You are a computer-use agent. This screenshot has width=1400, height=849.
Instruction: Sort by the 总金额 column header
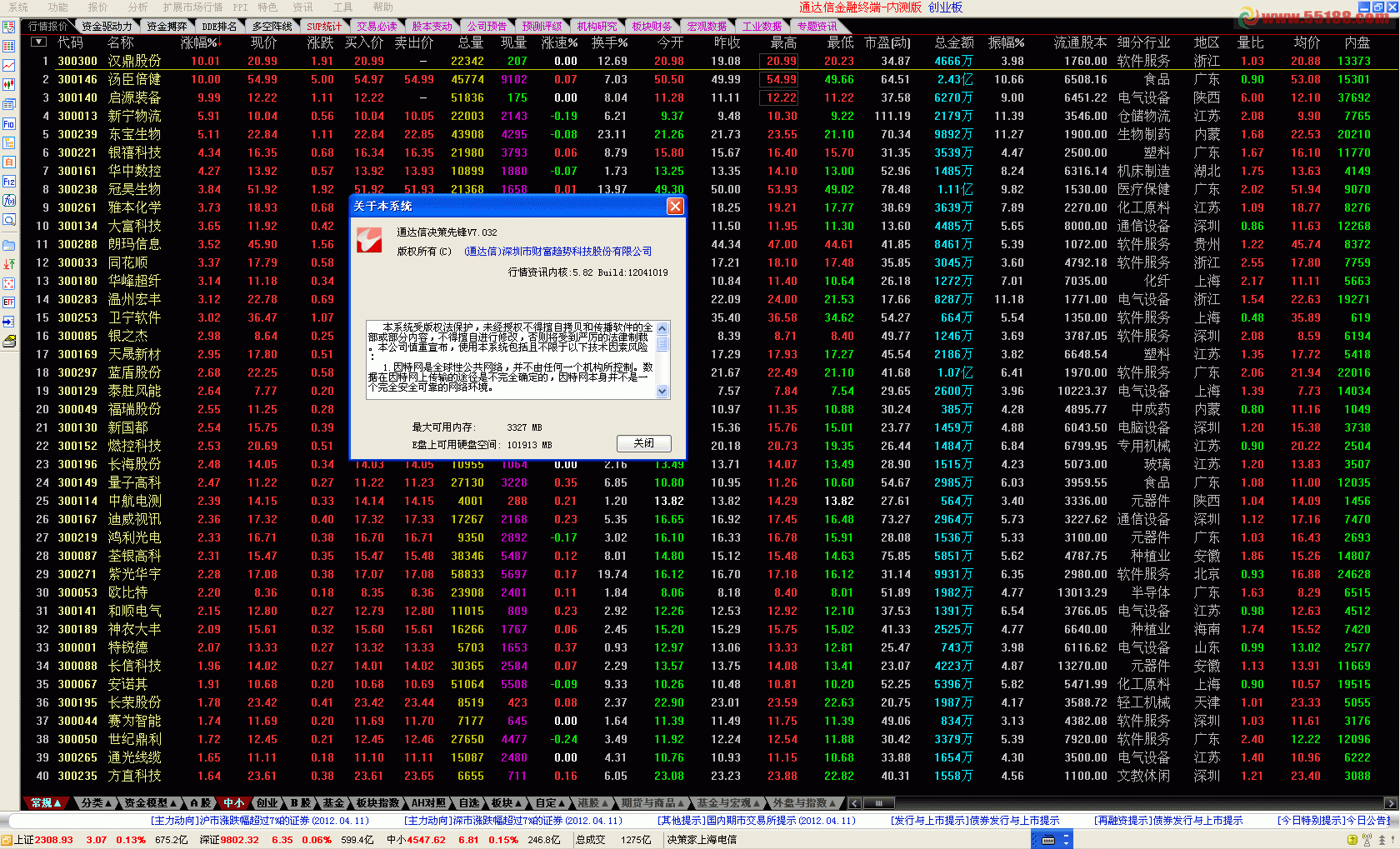pyautogui.click(x=954, y=42)
